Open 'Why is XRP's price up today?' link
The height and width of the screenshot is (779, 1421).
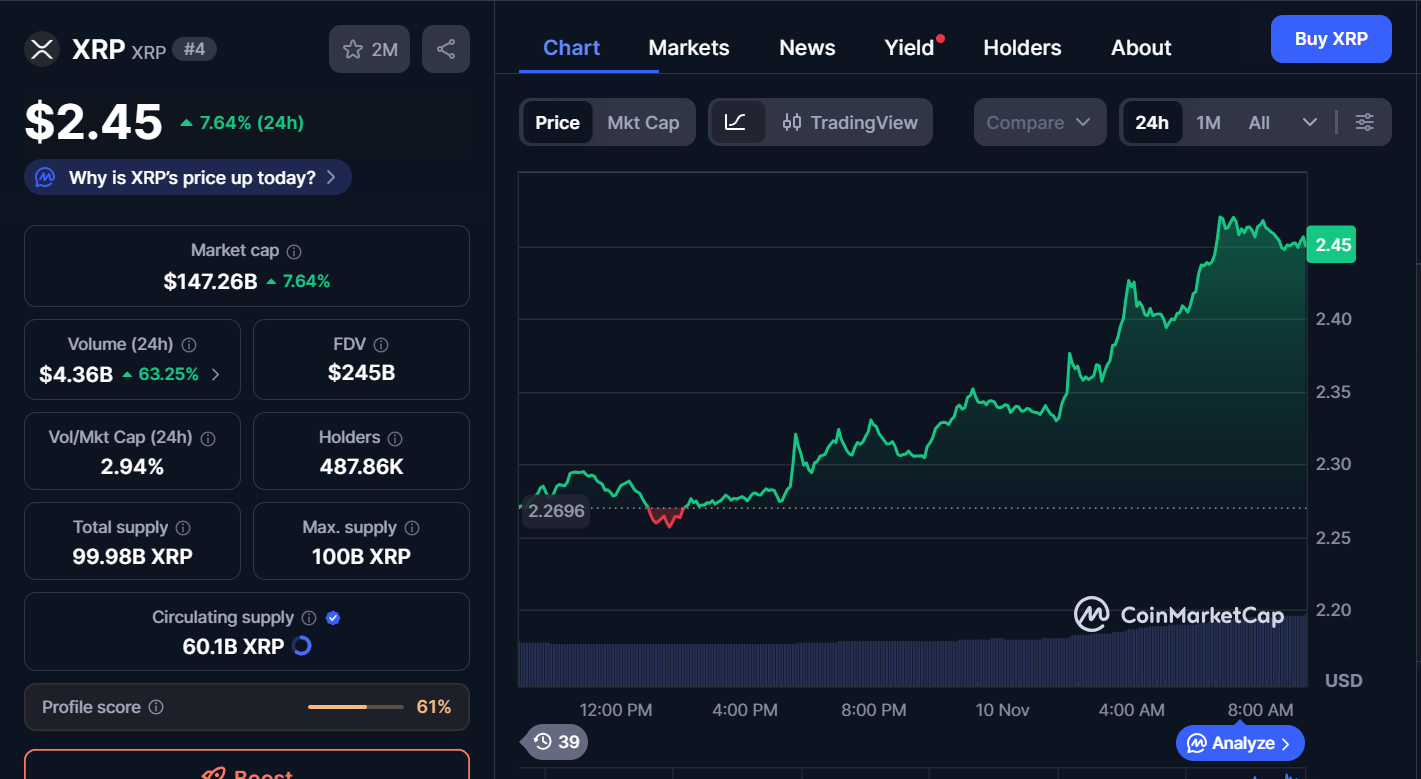click(187, 176)
